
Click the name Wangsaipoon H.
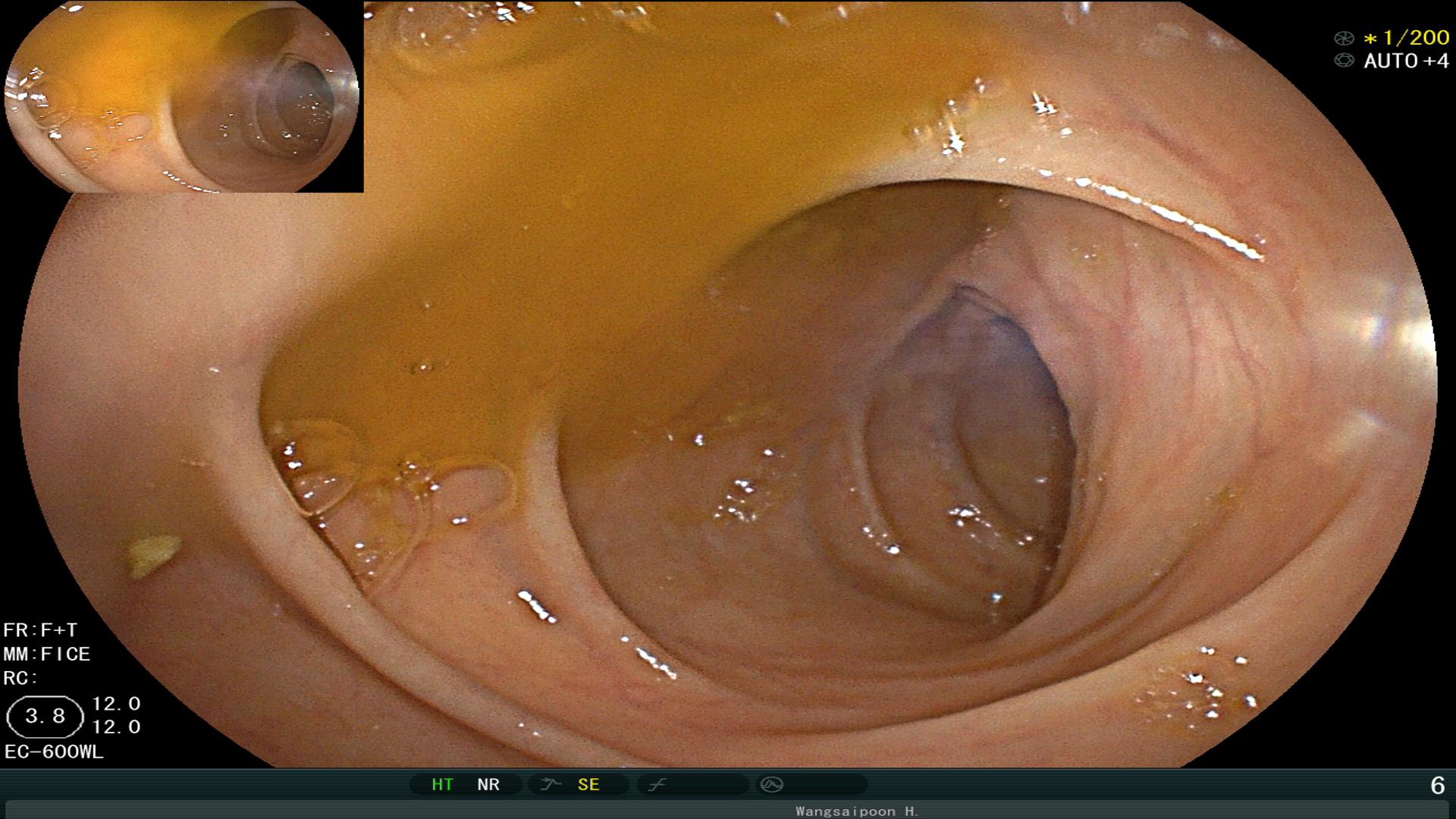coord(857,811)
